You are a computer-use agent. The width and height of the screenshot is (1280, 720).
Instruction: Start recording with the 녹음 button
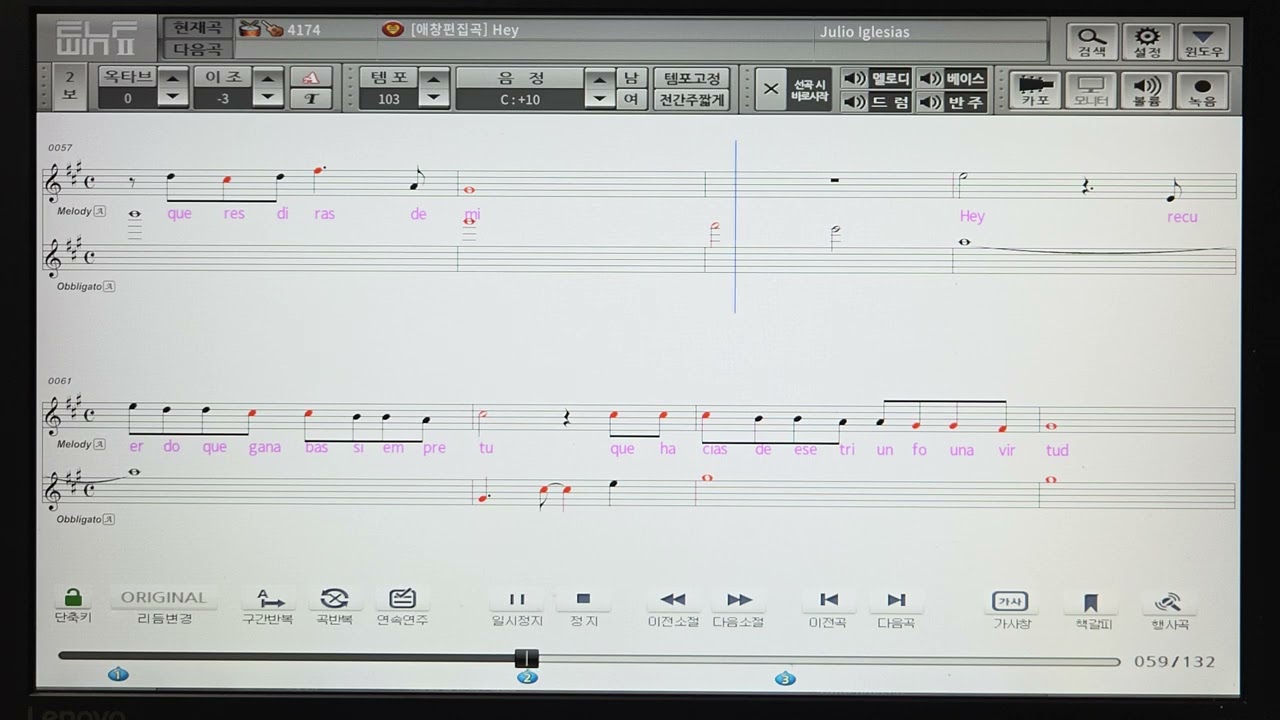pyautogui.click(x=1203, y=90)
